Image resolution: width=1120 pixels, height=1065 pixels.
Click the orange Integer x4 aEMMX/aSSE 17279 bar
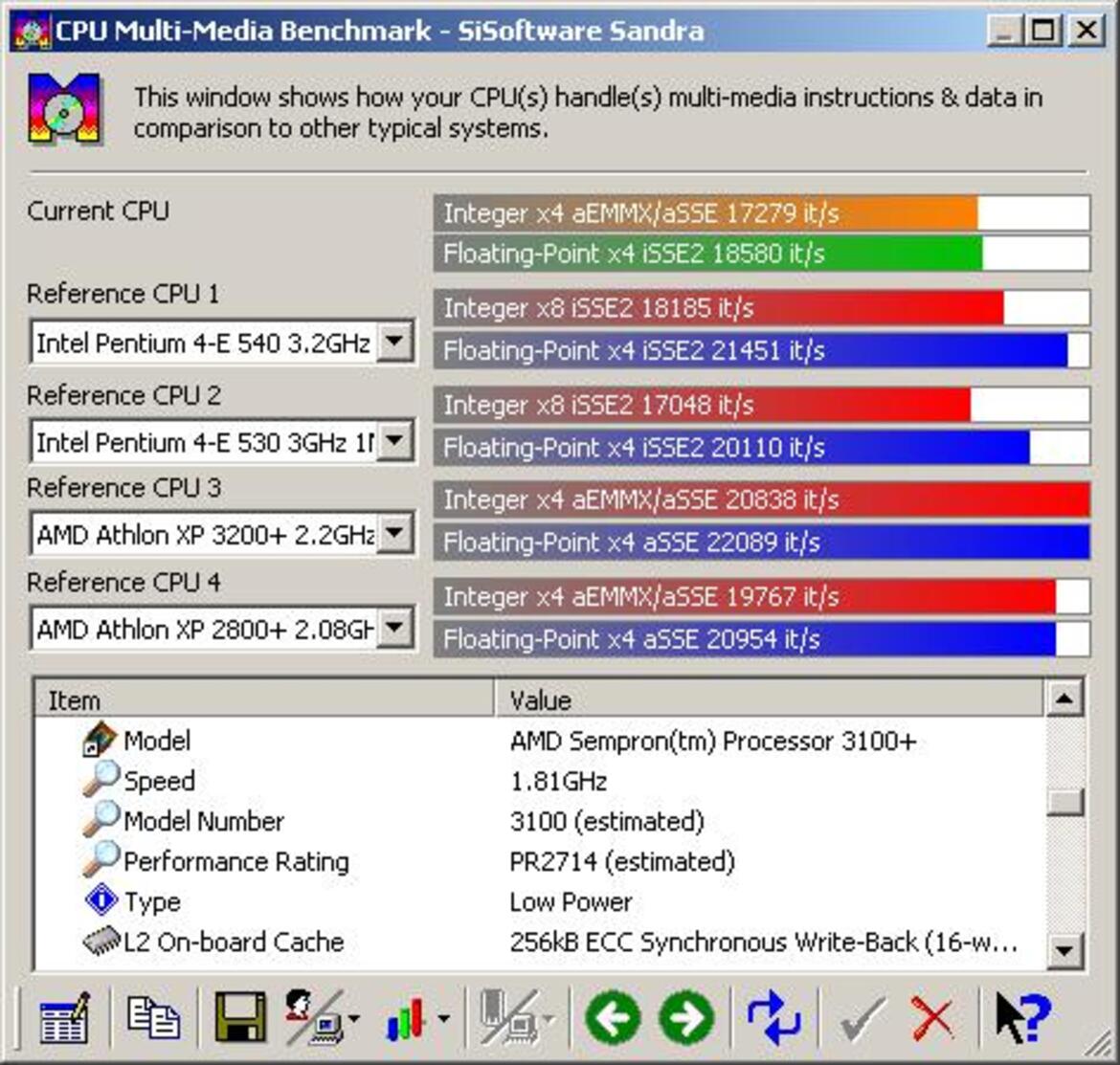761,212
